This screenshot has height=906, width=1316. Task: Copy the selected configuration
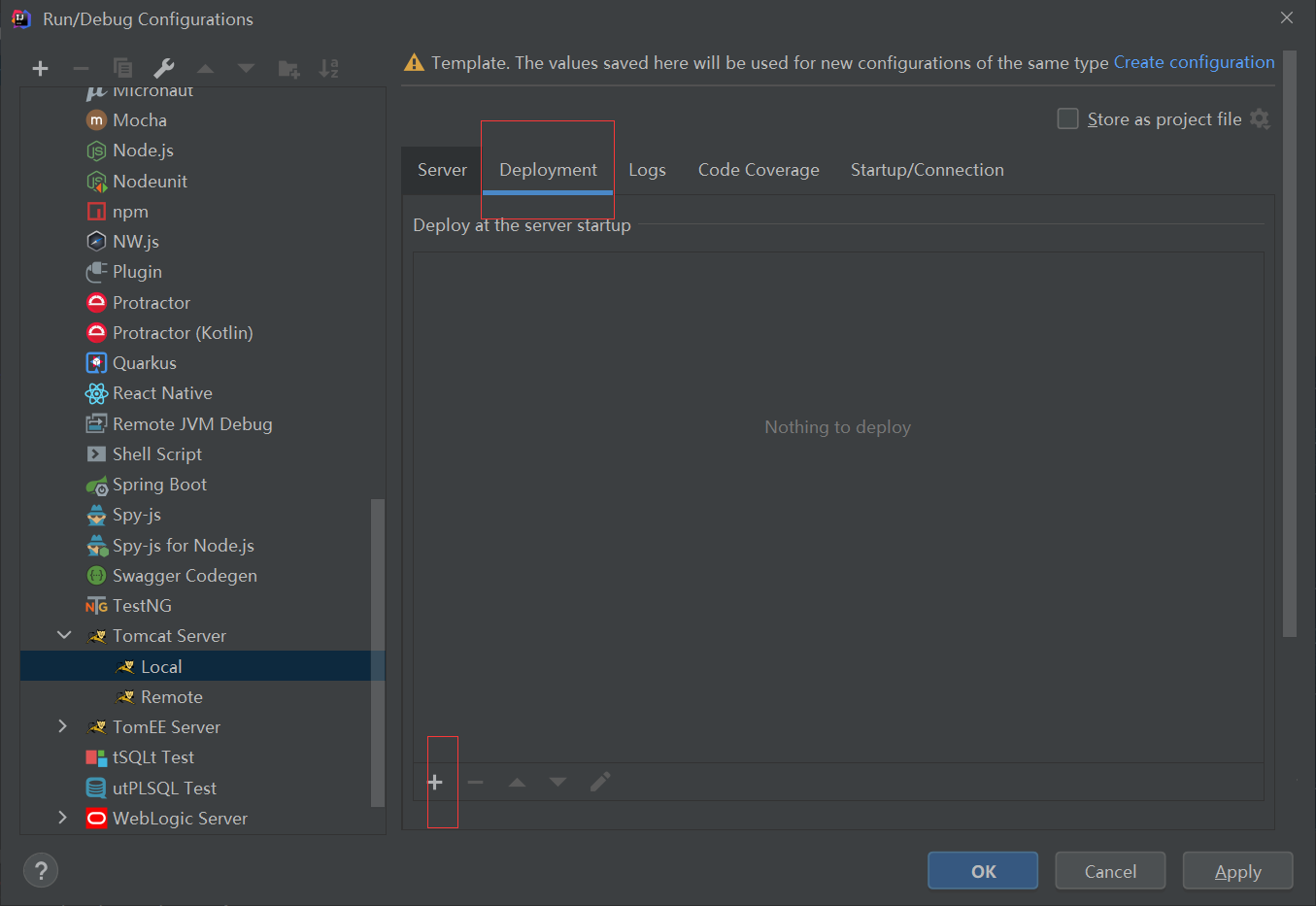click(x=123, y=68)
